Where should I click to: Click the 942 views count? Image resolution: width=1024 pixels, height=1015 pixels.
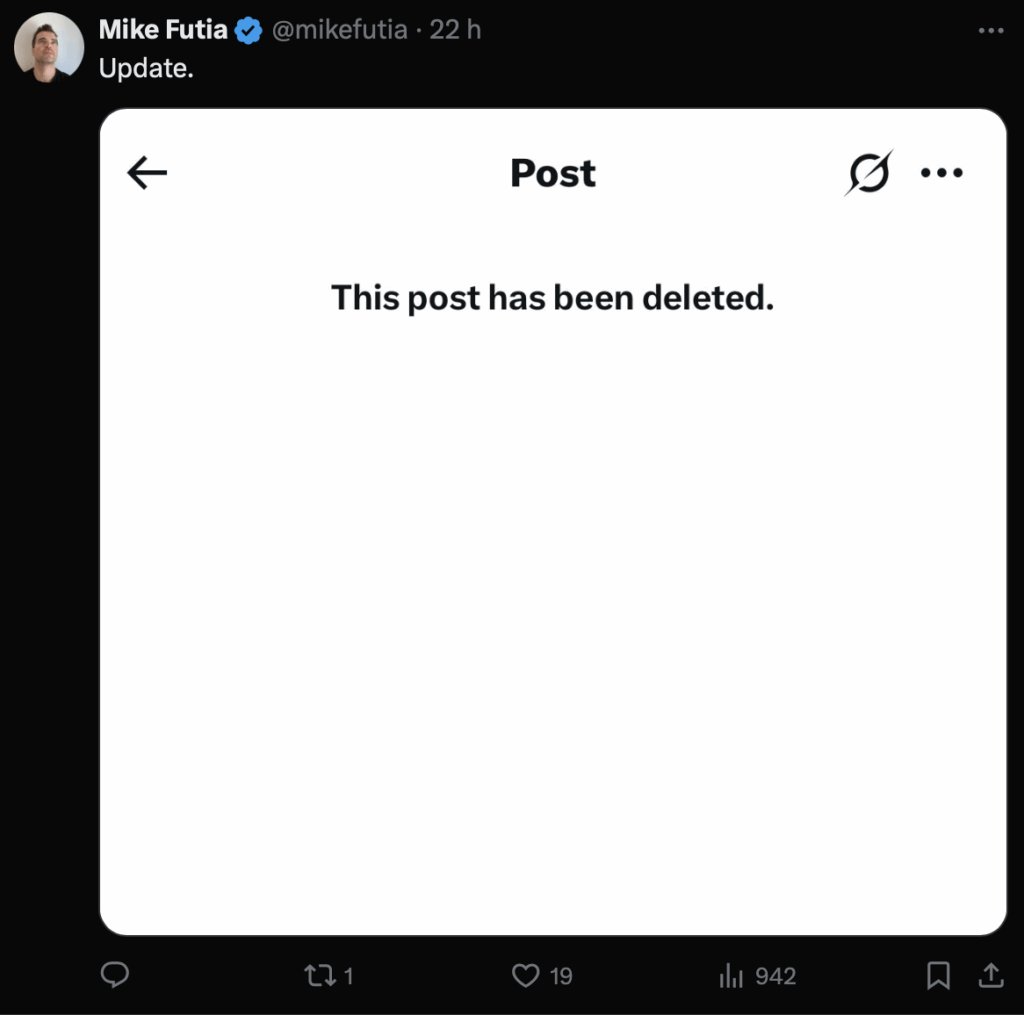[776, 976]
